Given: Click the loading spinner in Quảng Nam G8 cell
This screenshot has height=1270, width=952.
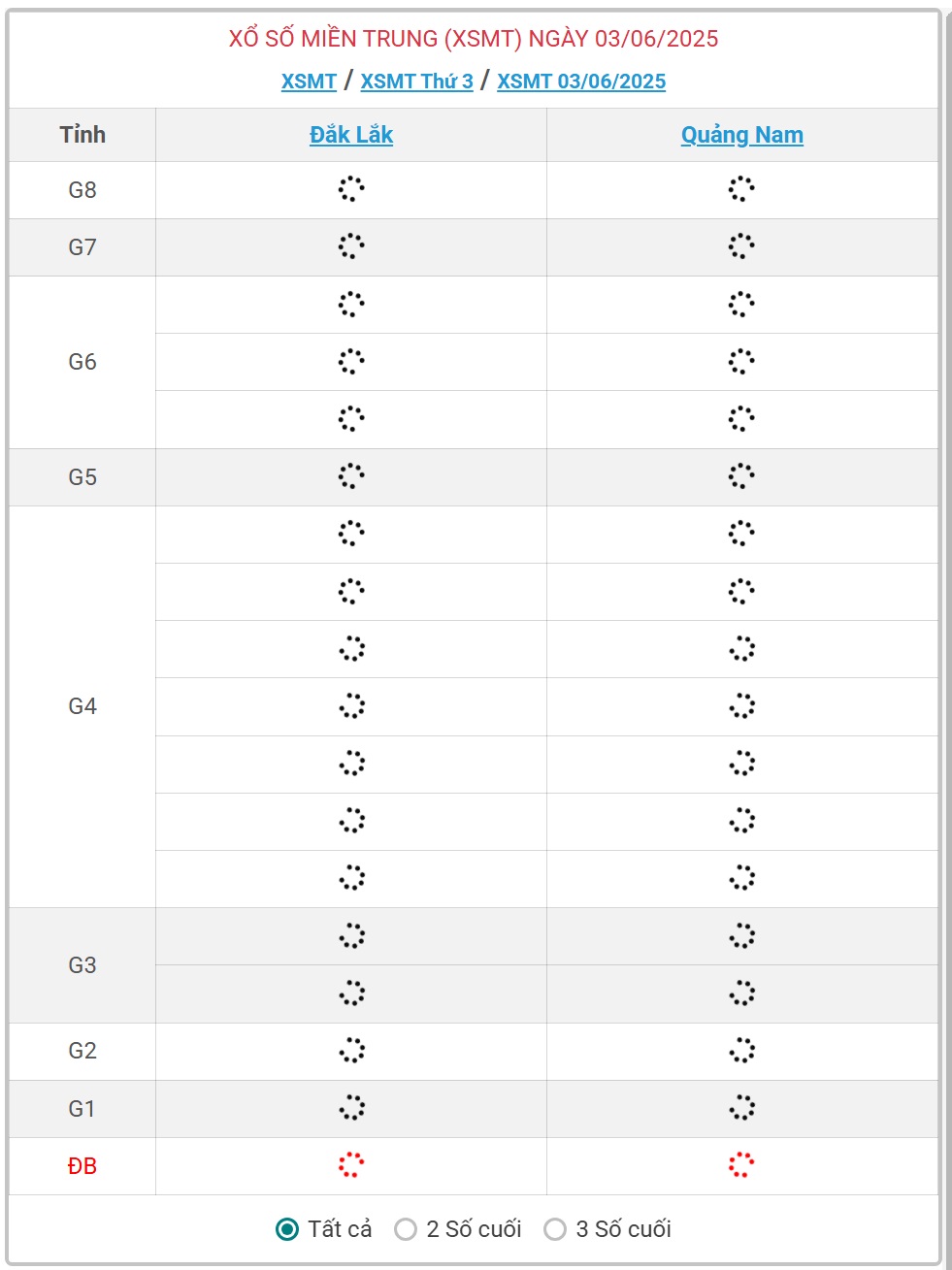Looking at the screenshot, I should pyautogui.click(x=741, y=189).
